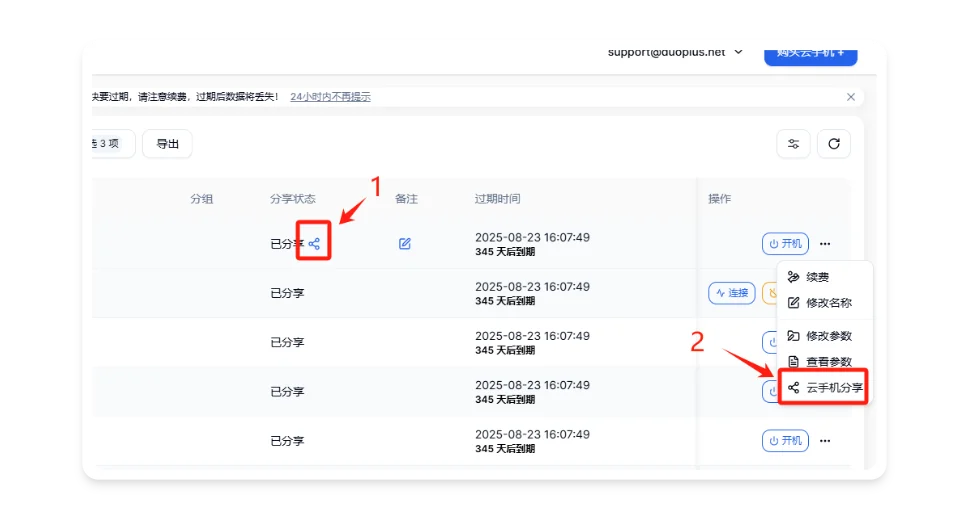Image resolution: width=969 pixels, height=520 pixels.
Task: Power on first row with 开机
Action: click(x=785, y=244)
